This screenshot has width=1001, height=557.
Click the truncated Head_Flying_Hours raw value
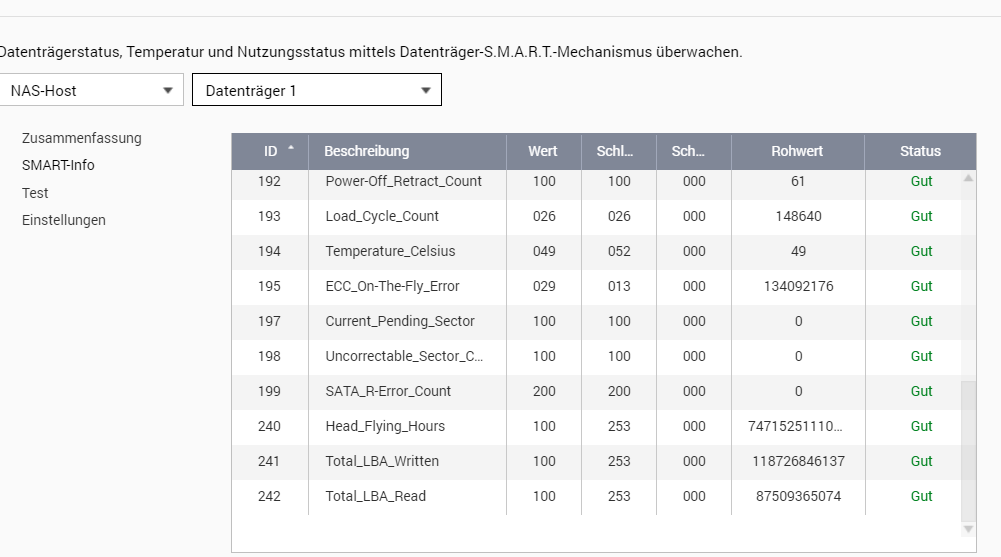click(x=795, y=426)
